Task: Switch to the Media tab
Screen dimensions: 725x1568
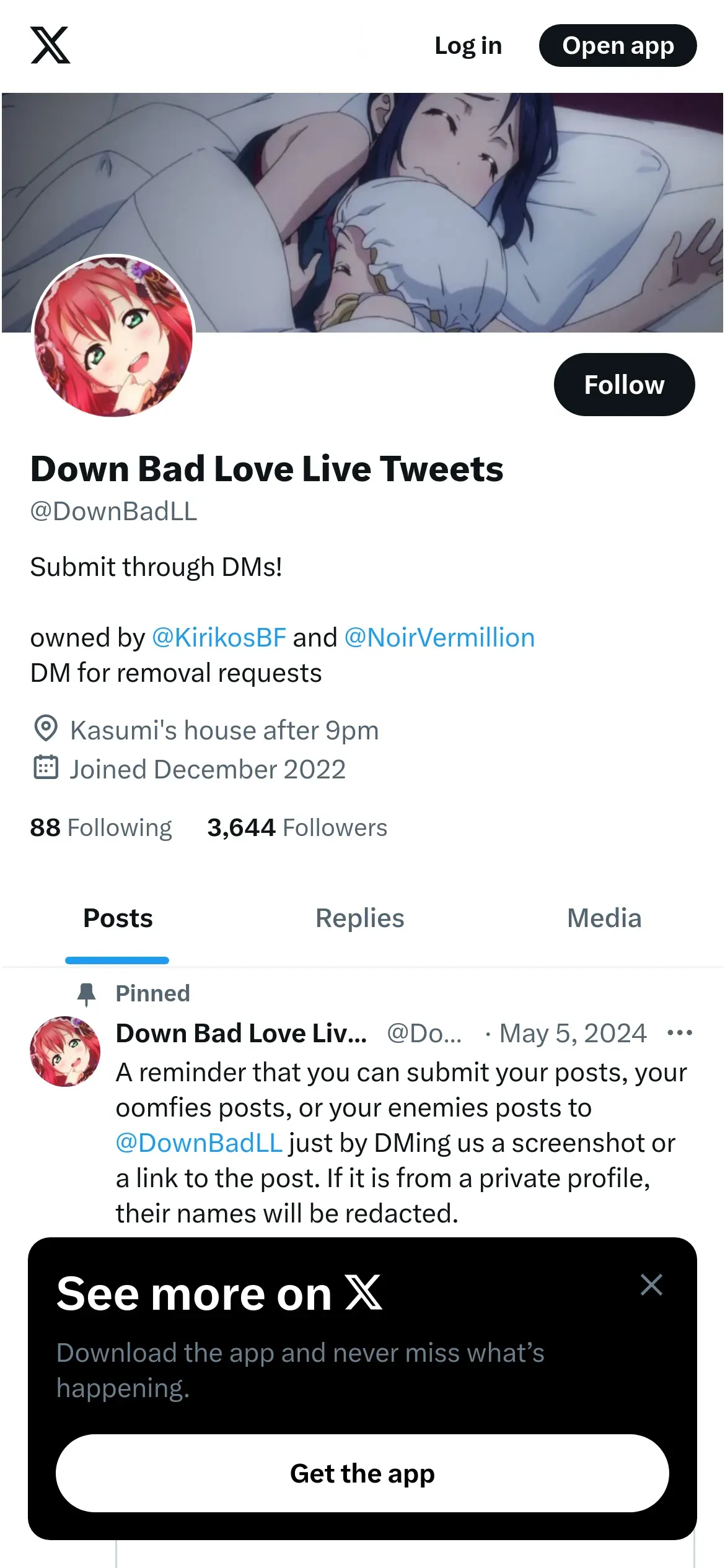Action: click(x=604, y=918)
